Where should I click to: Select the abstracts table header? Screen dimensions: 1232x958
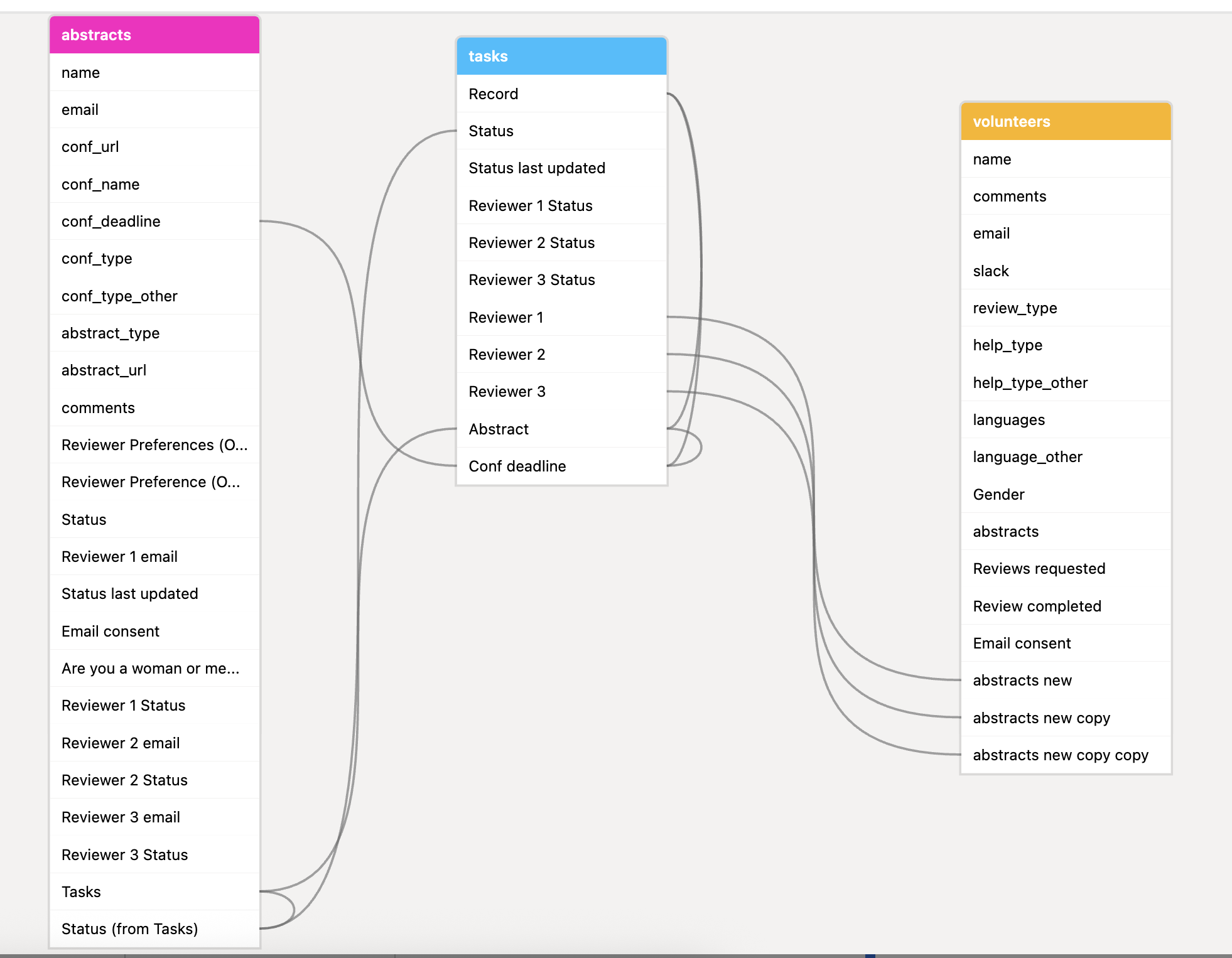coord(154,35)
